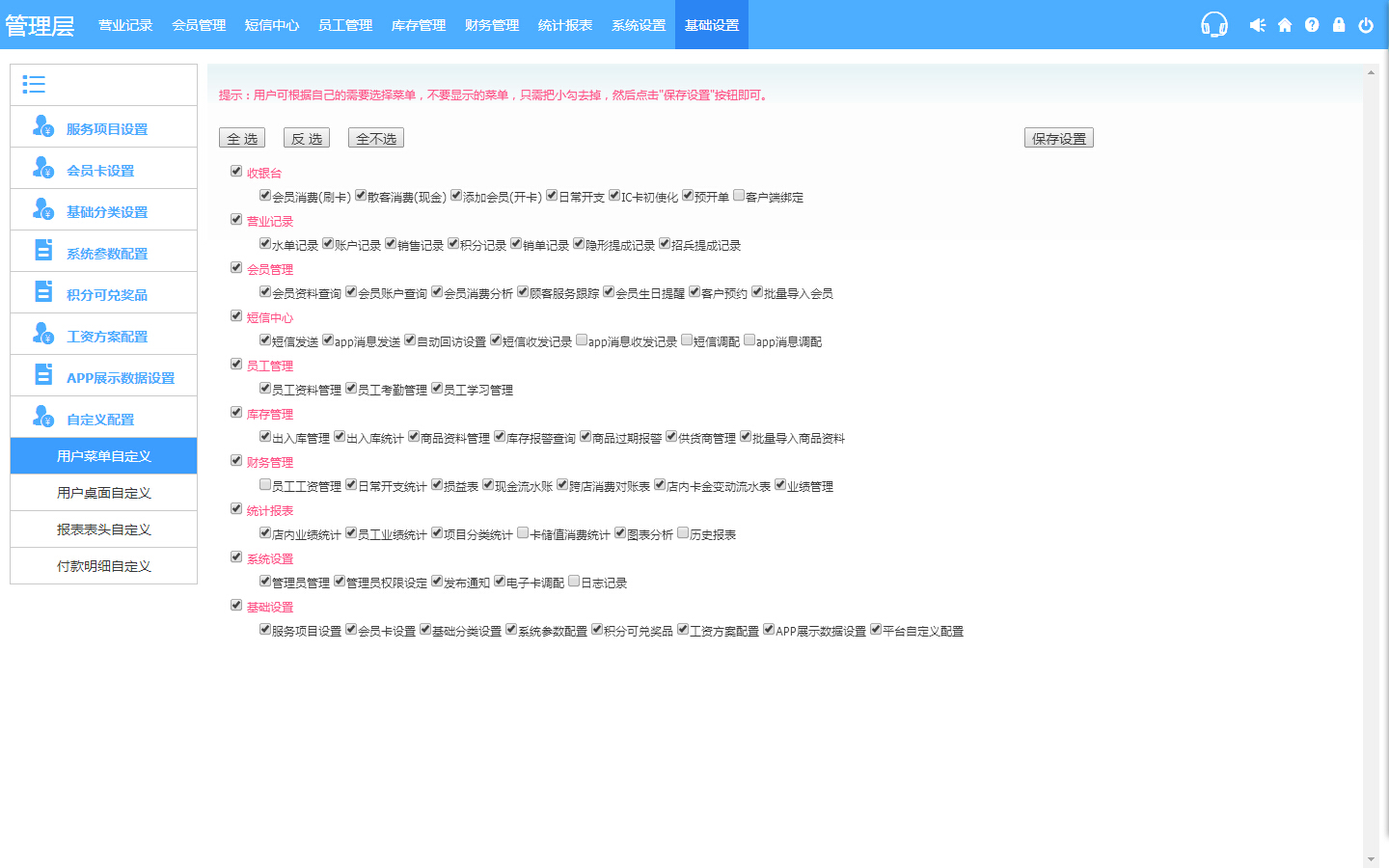Click the speaker announcement icon
This screenshot has height=868, width=1389.
[1257, 25]
